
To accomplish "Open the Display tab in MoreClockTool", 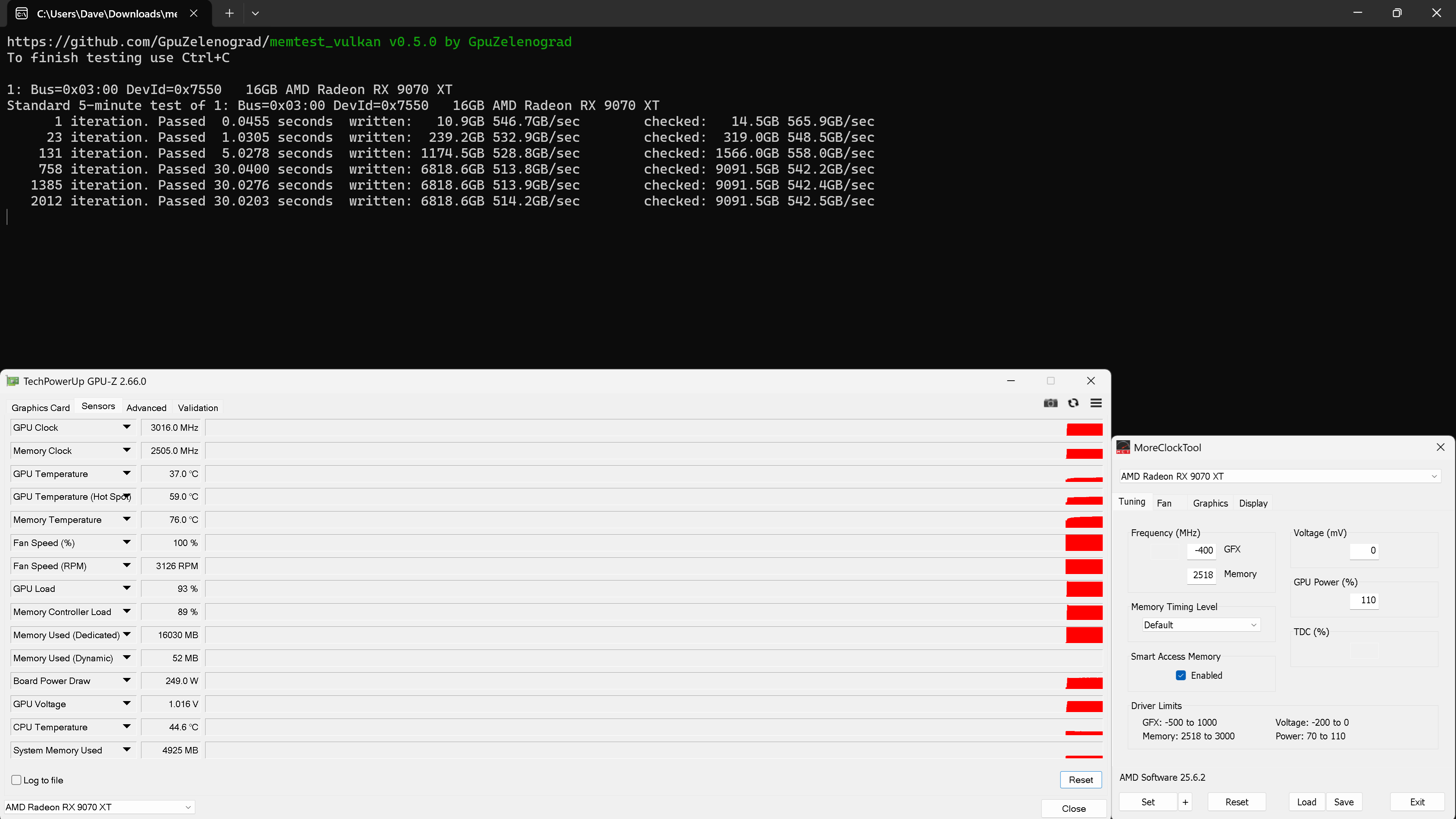I will coord(1253,503).
